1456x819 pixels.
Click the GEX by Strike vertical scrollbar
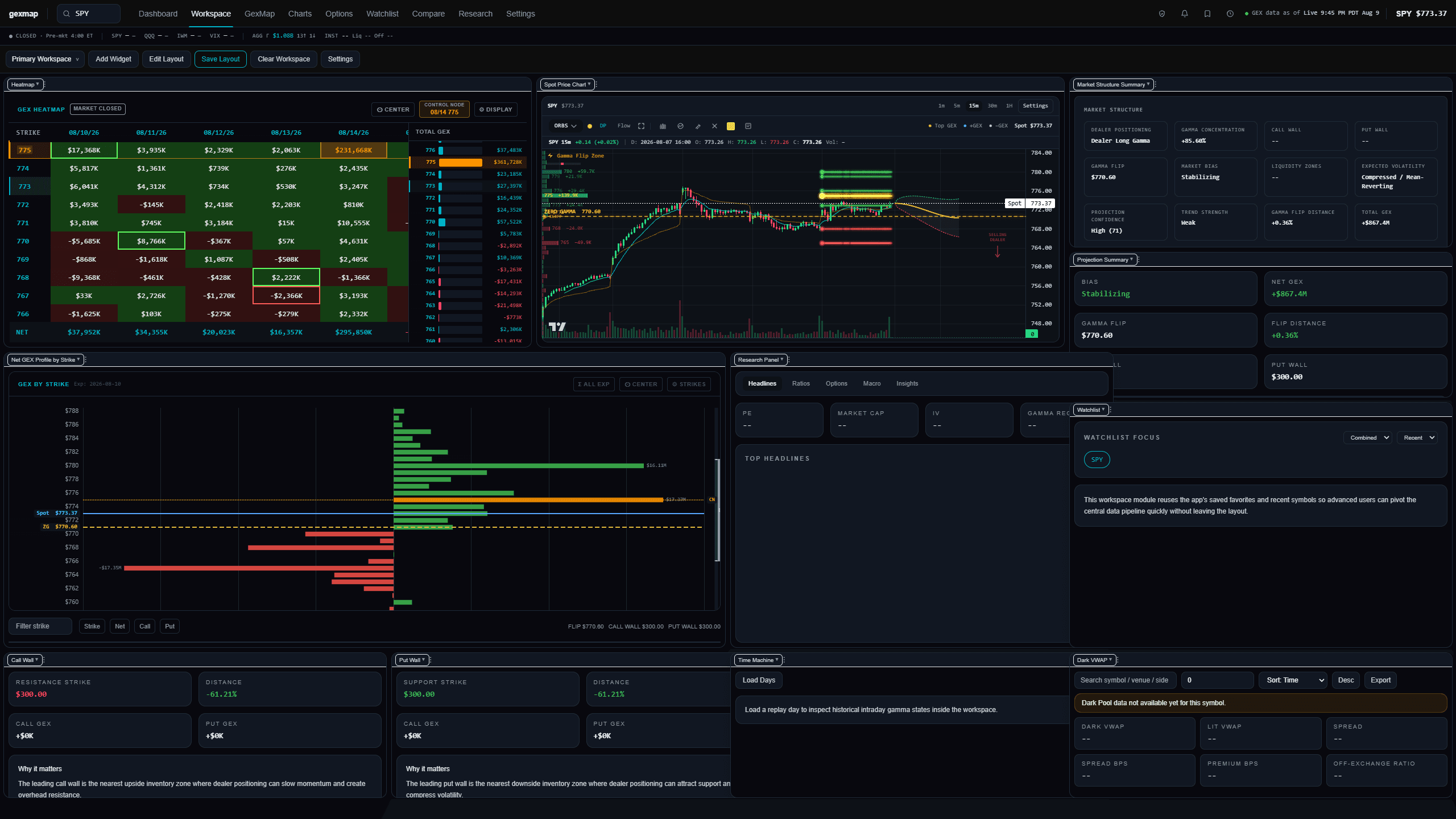click(718, 510)
